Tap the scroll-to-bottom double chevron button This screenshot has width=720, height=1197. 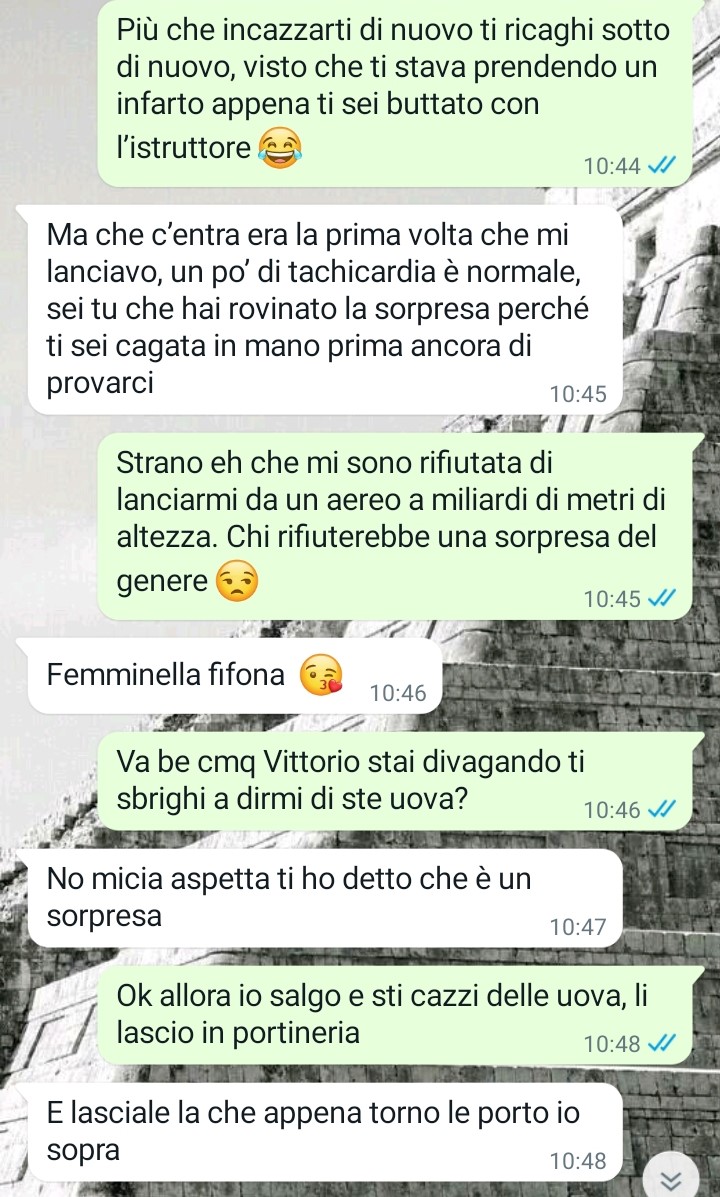(670, 1179)
